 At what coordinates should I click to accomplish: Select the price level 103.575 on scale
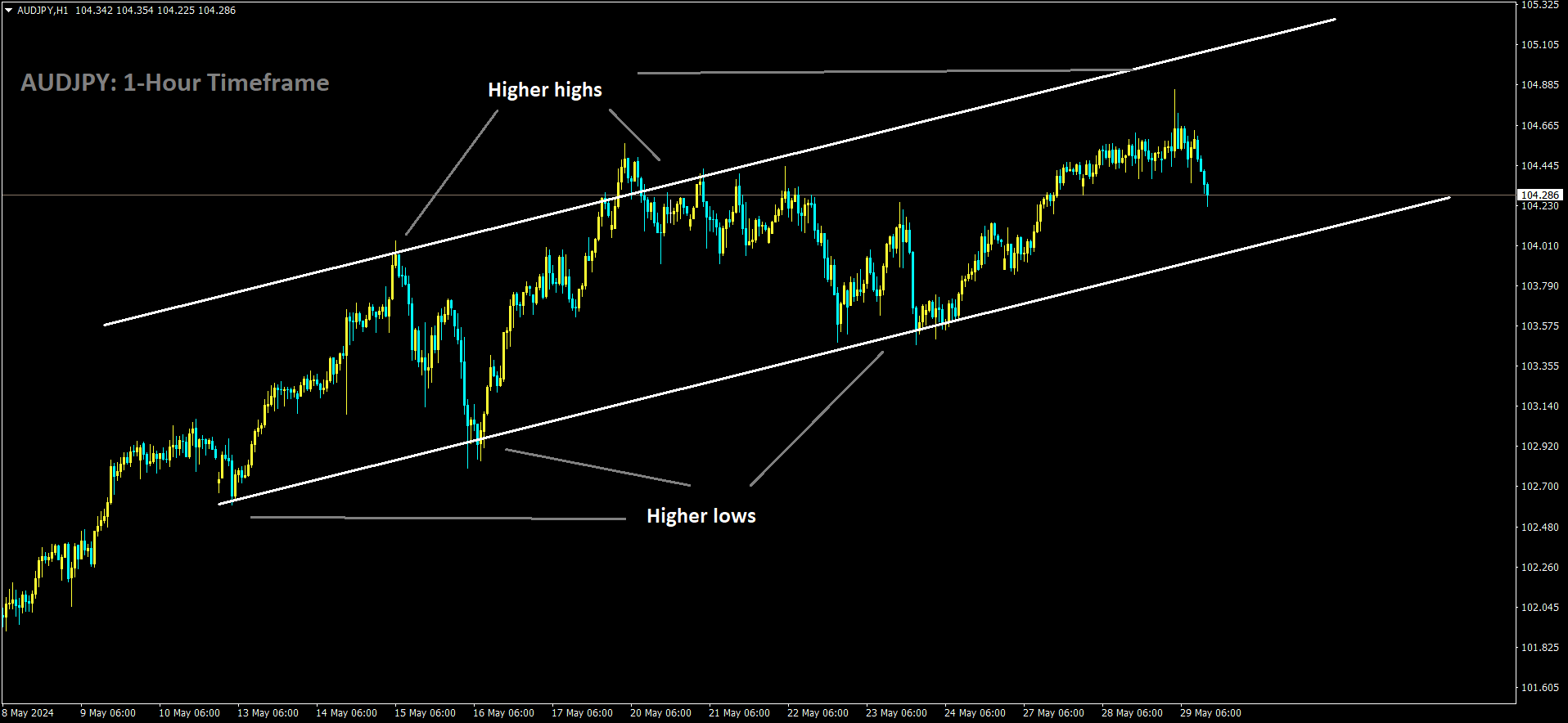[1540, 326]
